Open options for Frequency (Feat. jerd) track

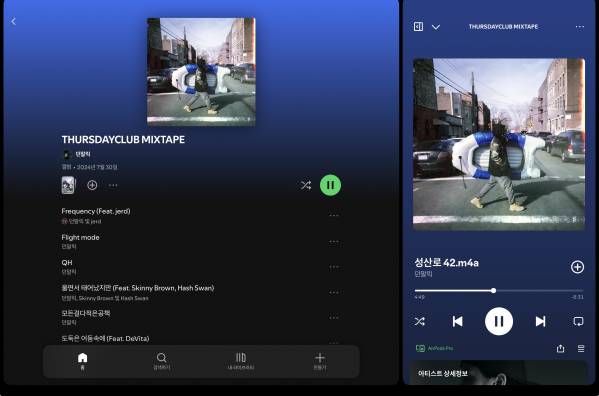[334, 215]
